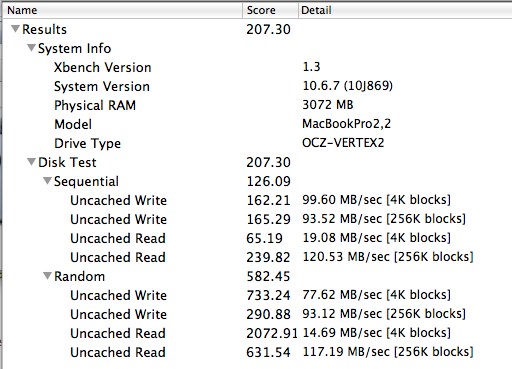Click the Detail column header
This screenshot has width=512, height=369.
click(405, 10)
